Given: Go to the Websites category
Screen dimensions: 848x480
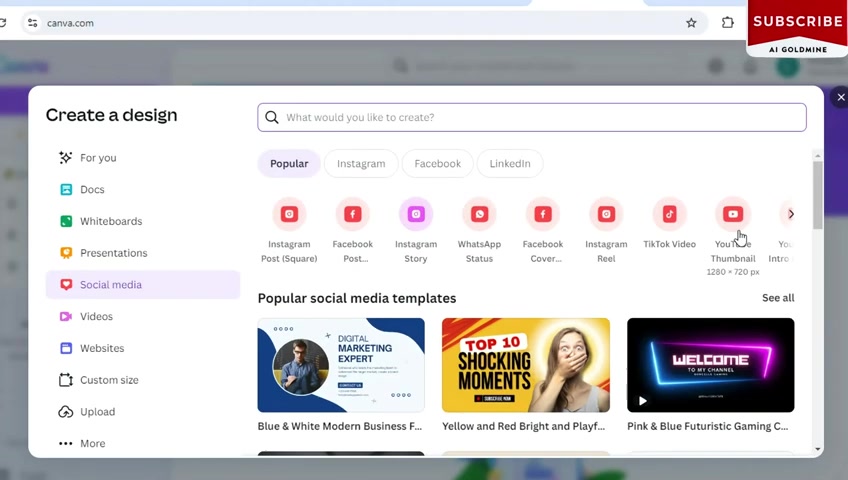Looking at the screenshot, I should coord(143,348).
